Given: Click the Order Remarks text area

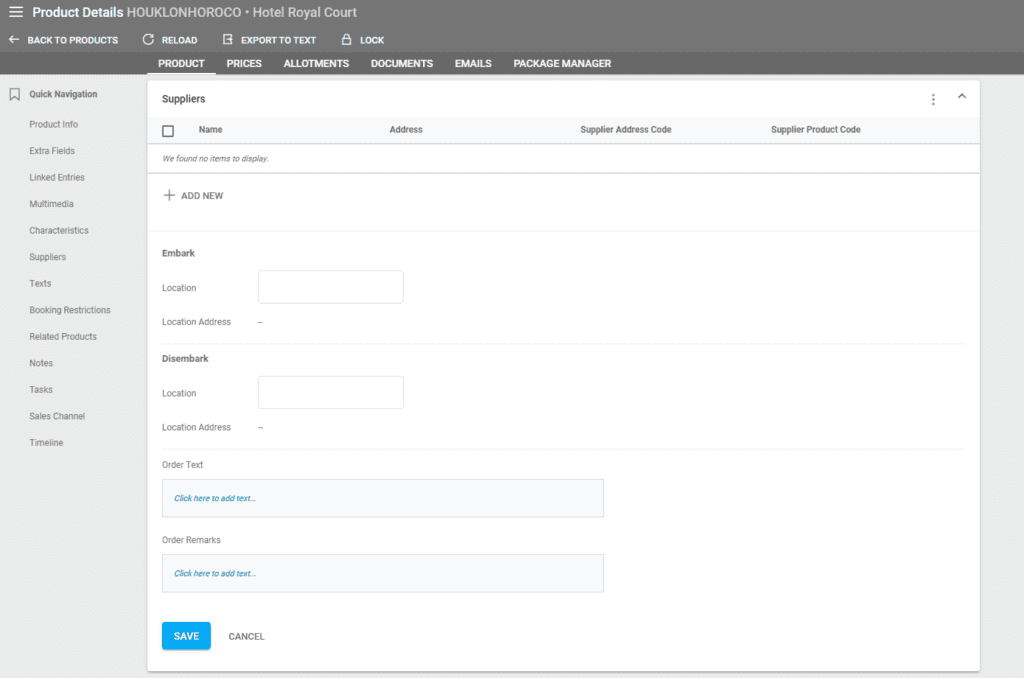Looking at the screenshot, I should pos(382,573).
